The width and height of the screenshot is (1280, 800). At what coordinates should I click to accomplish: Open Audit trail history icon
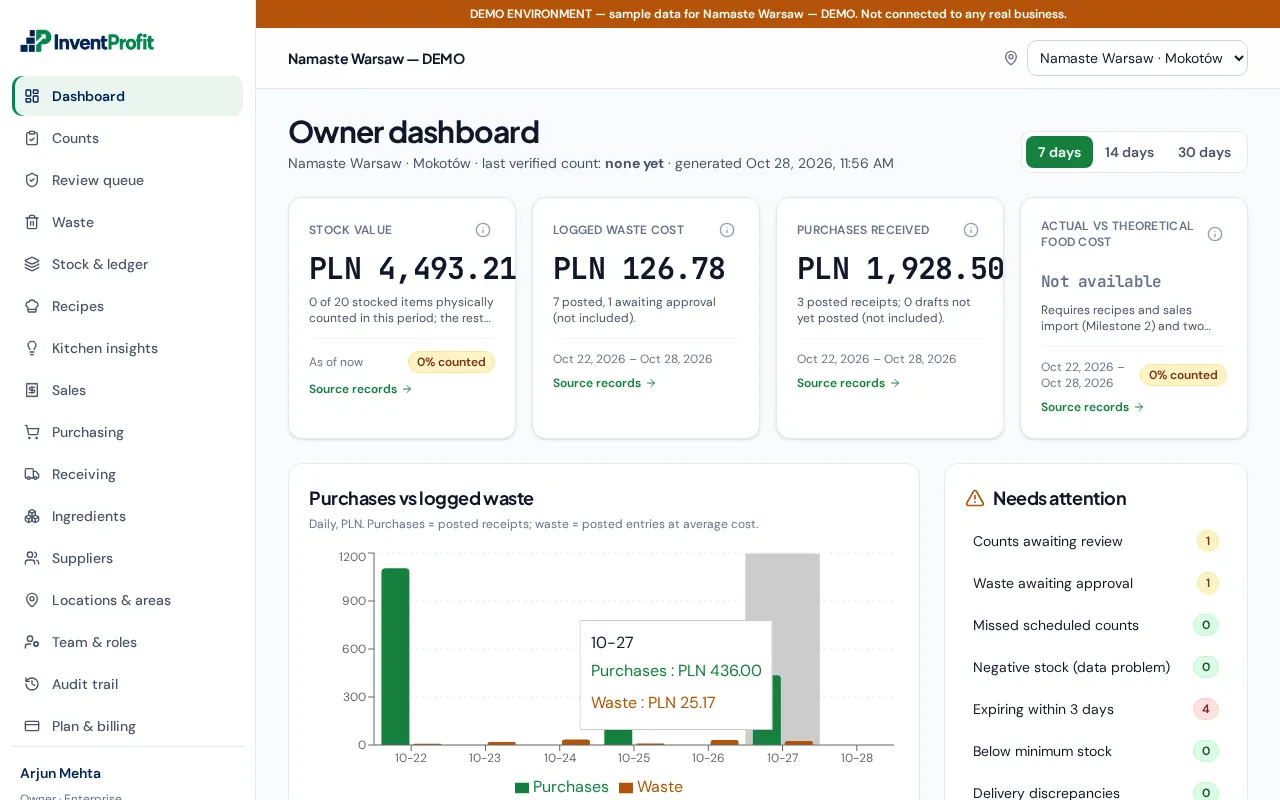[32, 684]
